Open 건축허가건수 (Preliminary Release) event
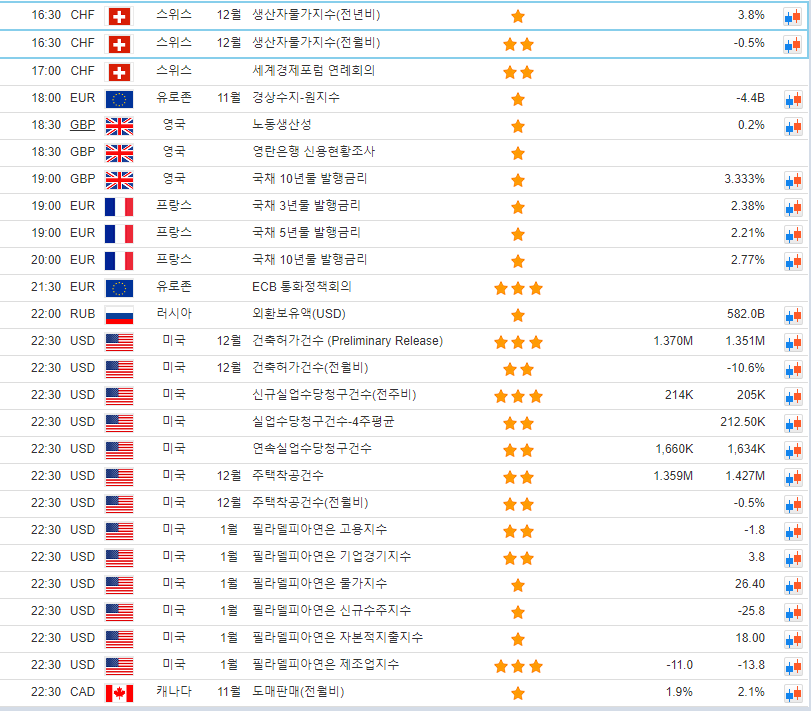 coord(346,341)
